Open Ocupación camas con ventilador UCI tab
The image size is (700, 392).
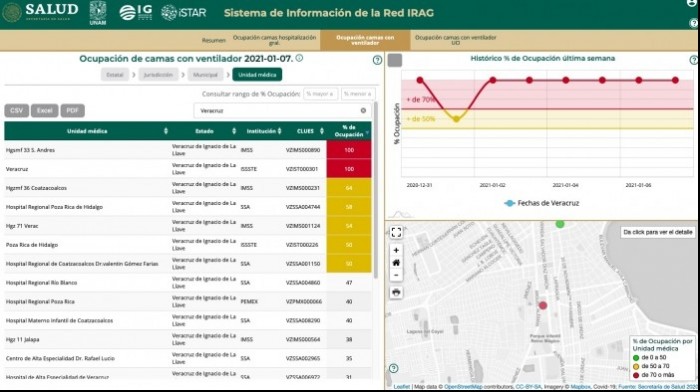pos(455,40)
